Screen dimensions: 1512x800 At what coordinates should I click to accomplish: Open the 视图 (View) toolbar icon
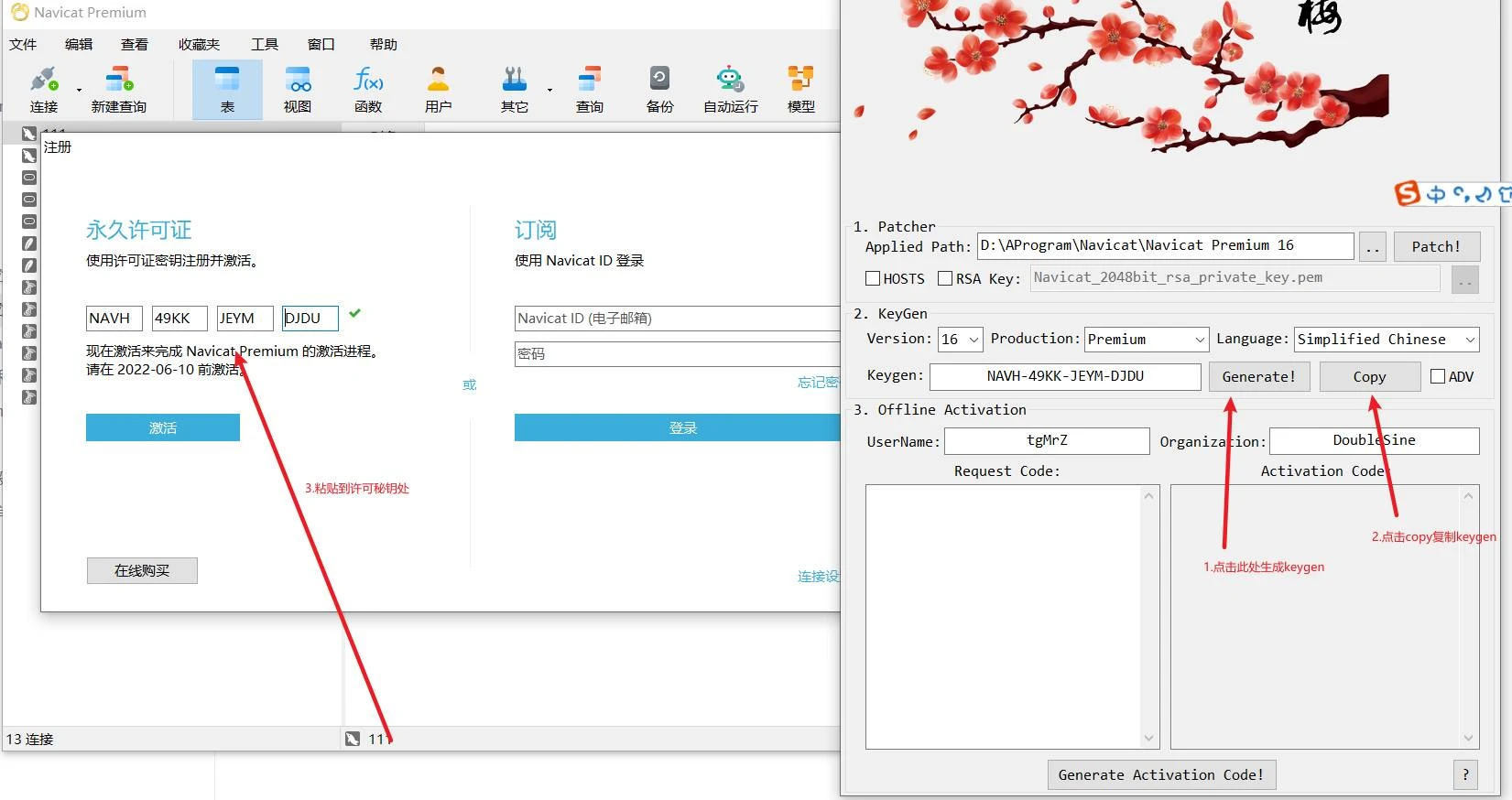tap(298, 89)
